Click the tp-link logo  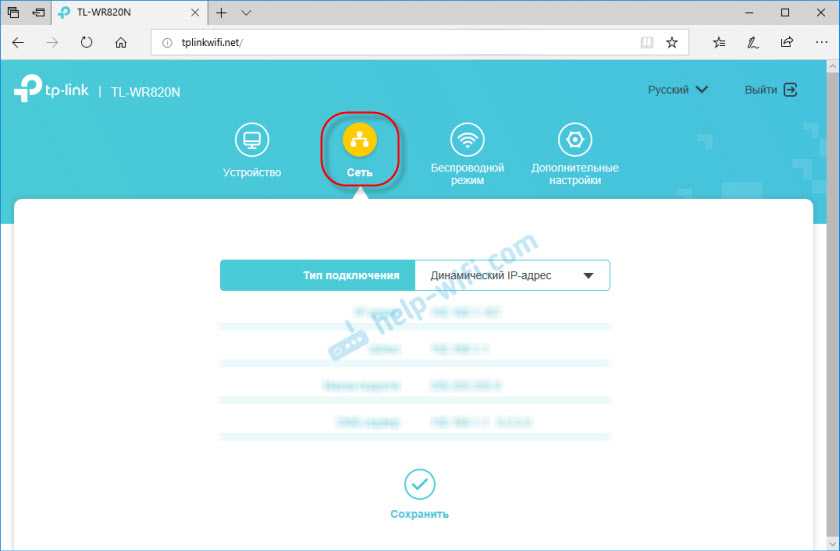51,89
